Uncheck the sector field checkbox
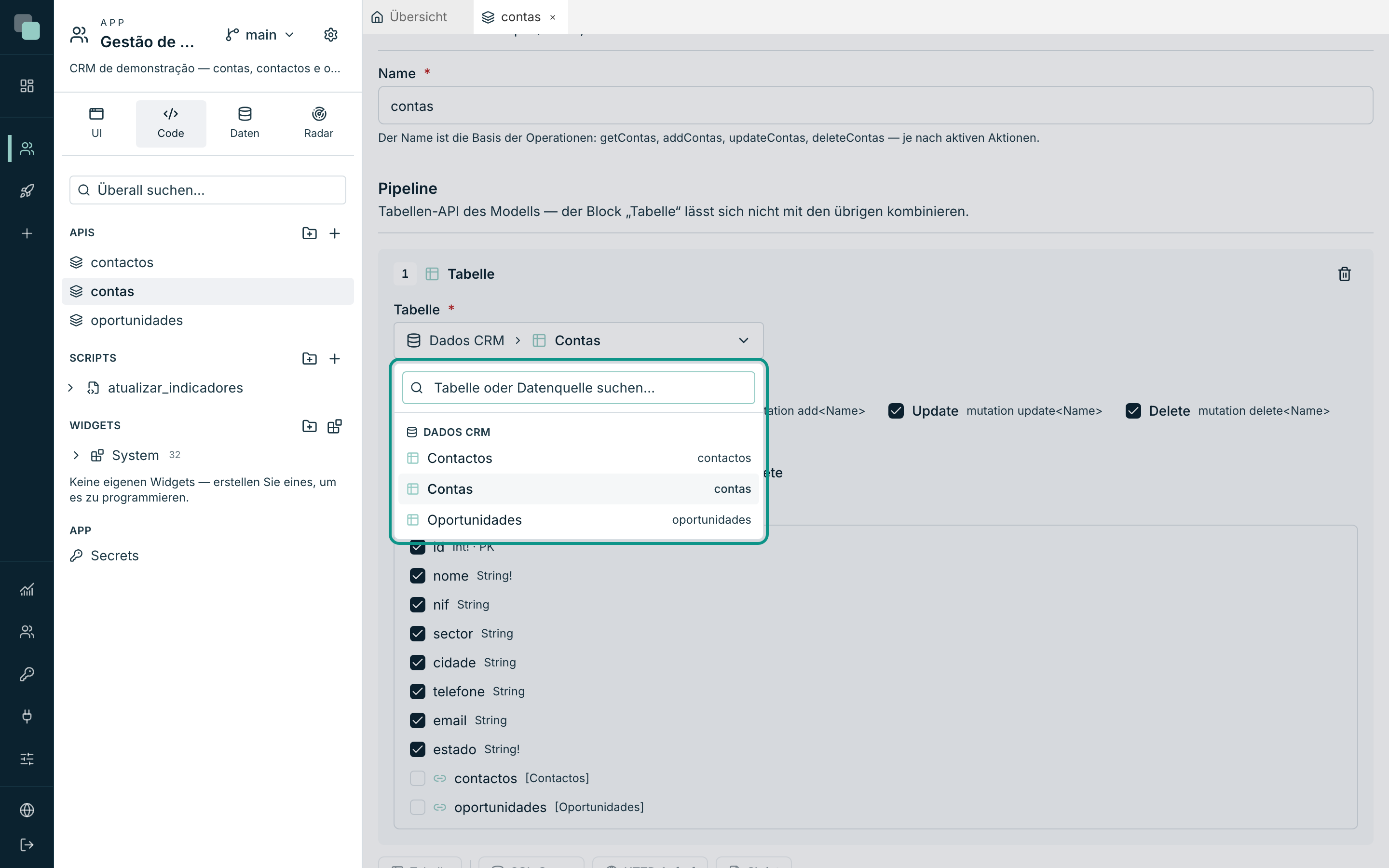Viewport: 1389px width, 868px height. click(417, 633)
